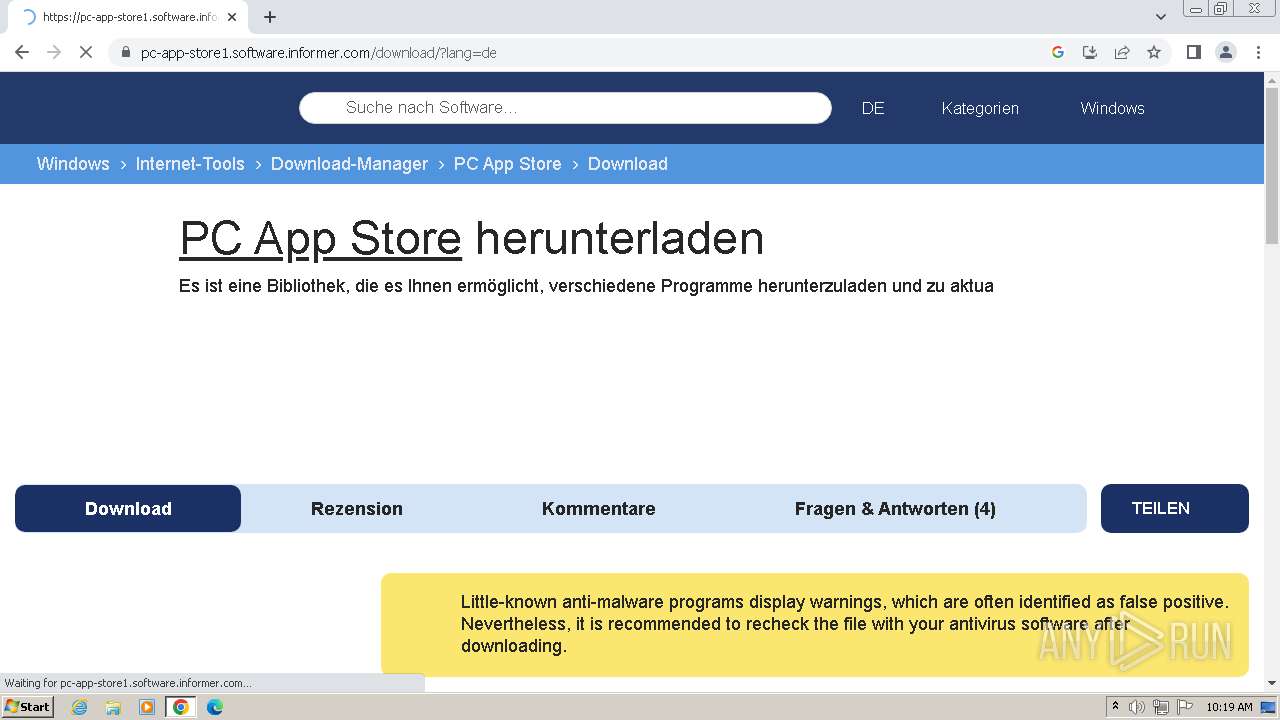Open media player taskbar icon
1280x720 pixels.
(x=147, y=707)
